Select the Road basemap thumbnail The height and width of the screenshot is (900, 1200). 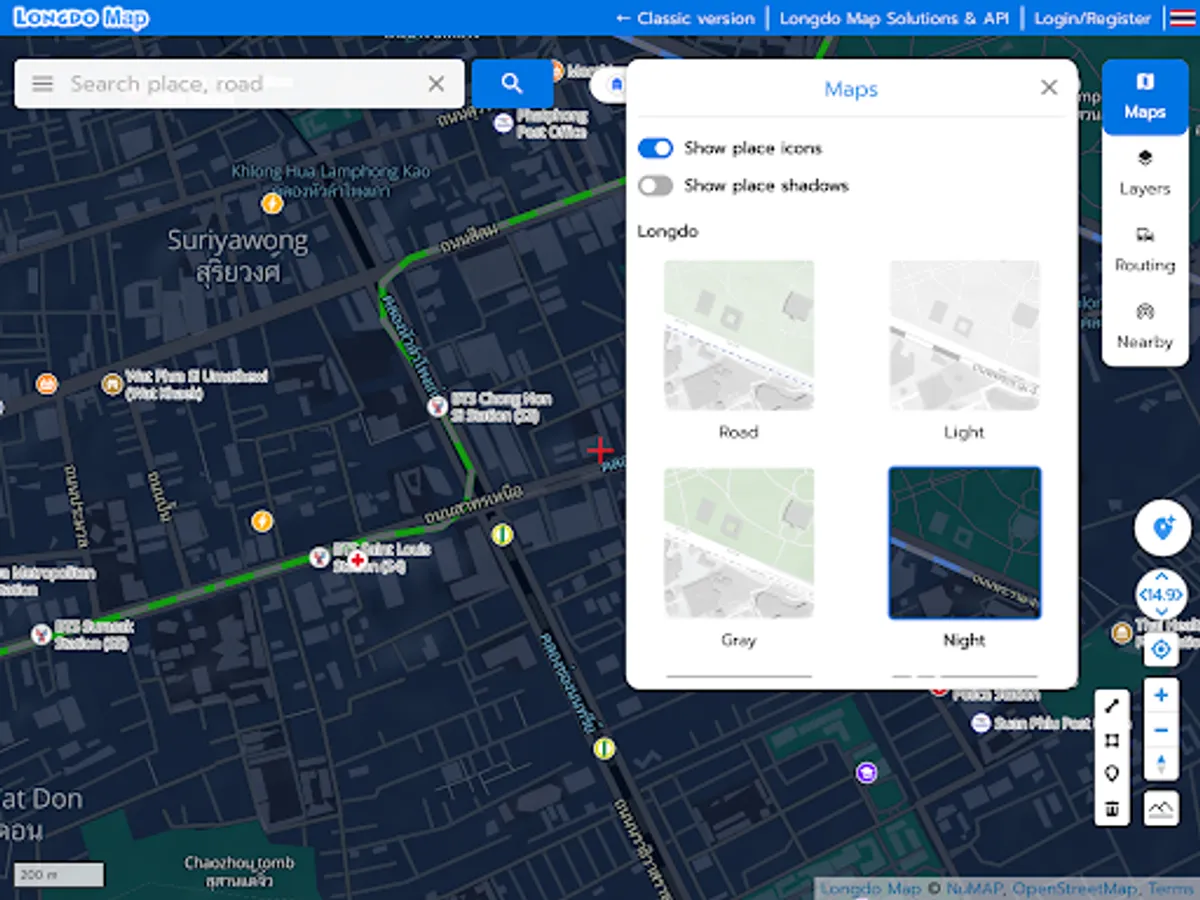tap(739, 335)
